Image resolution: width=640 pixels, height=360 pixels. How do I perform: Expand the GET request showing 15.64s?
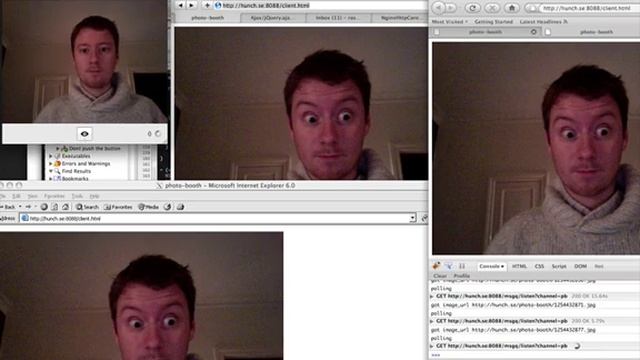[x=432, y=296]
